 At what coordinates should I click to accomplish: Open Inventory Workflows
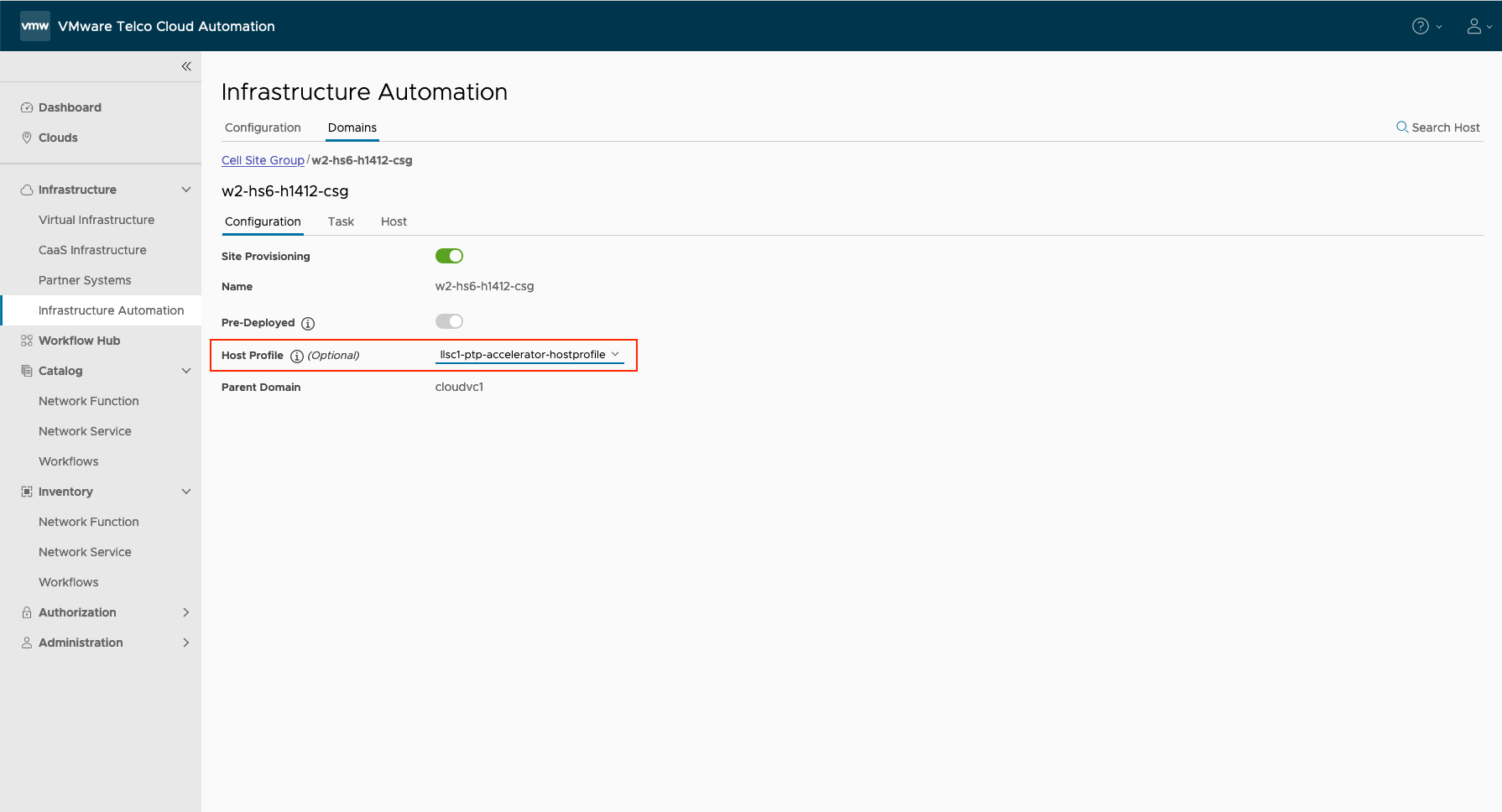pyautogui.click(x=69, y=582)
